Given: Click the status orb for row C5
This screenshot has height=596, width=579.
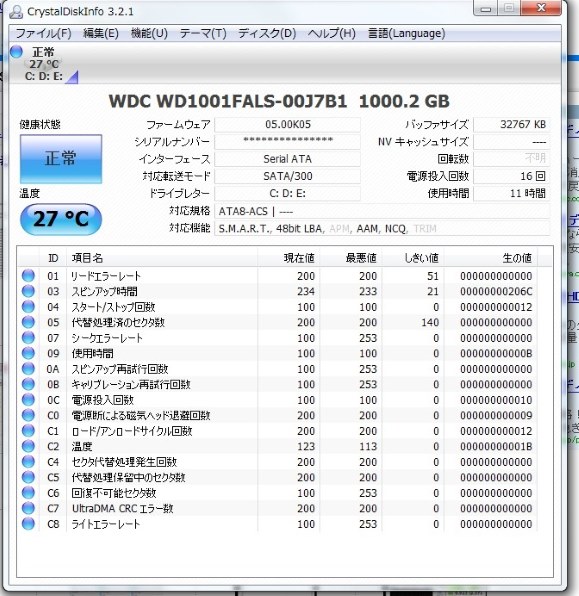Looking at the screenshot, I should click(28, 477).
